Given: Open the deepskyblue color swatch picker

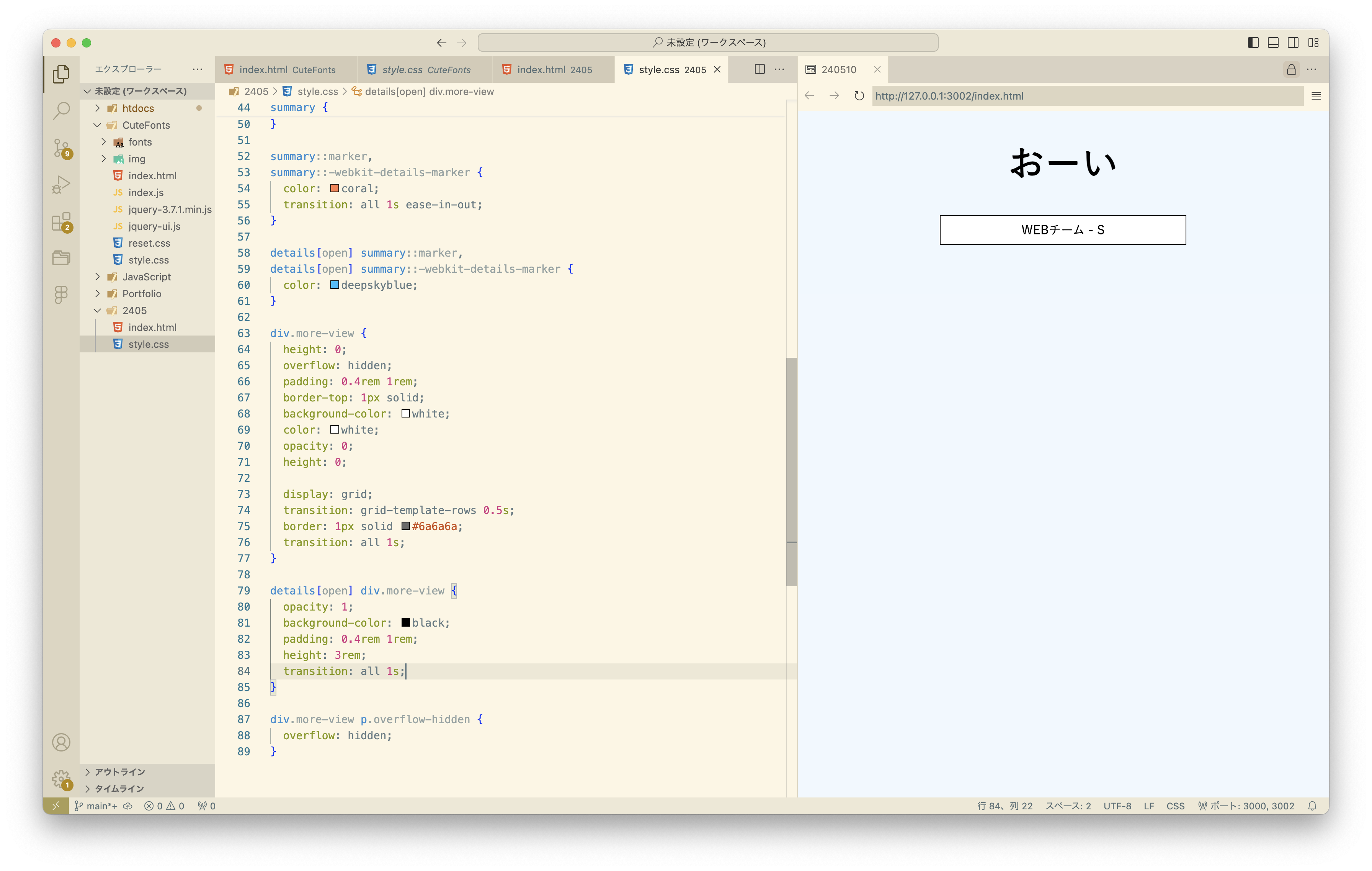Looking at the screenshot, I should click(335, 285).
